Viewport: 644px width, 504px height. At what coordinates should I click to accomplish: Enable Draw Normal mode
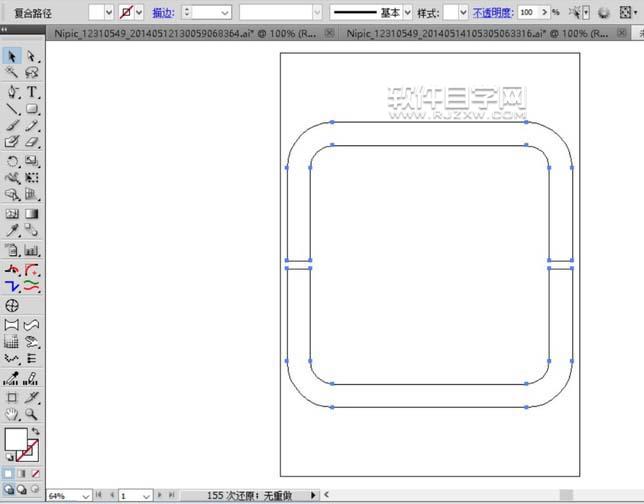point(9,489)
